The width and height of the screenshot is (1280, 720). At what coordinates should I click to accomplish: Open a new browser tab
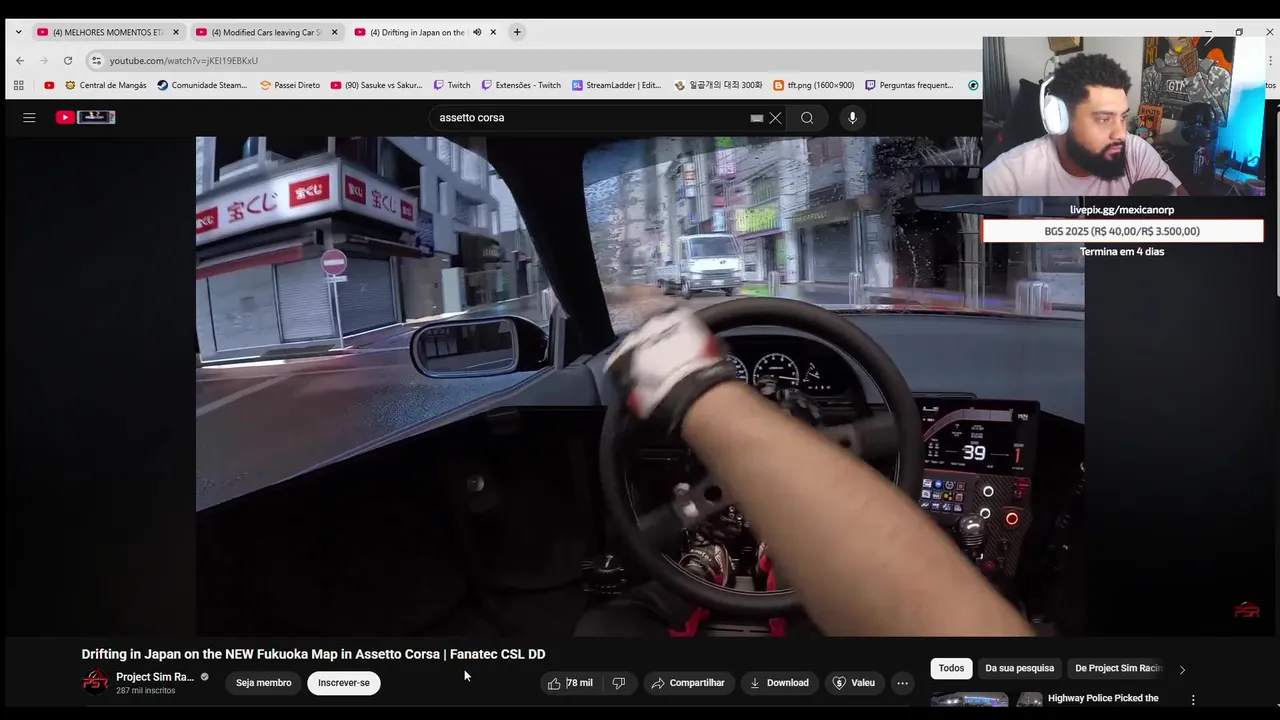(x=517, y=32)
